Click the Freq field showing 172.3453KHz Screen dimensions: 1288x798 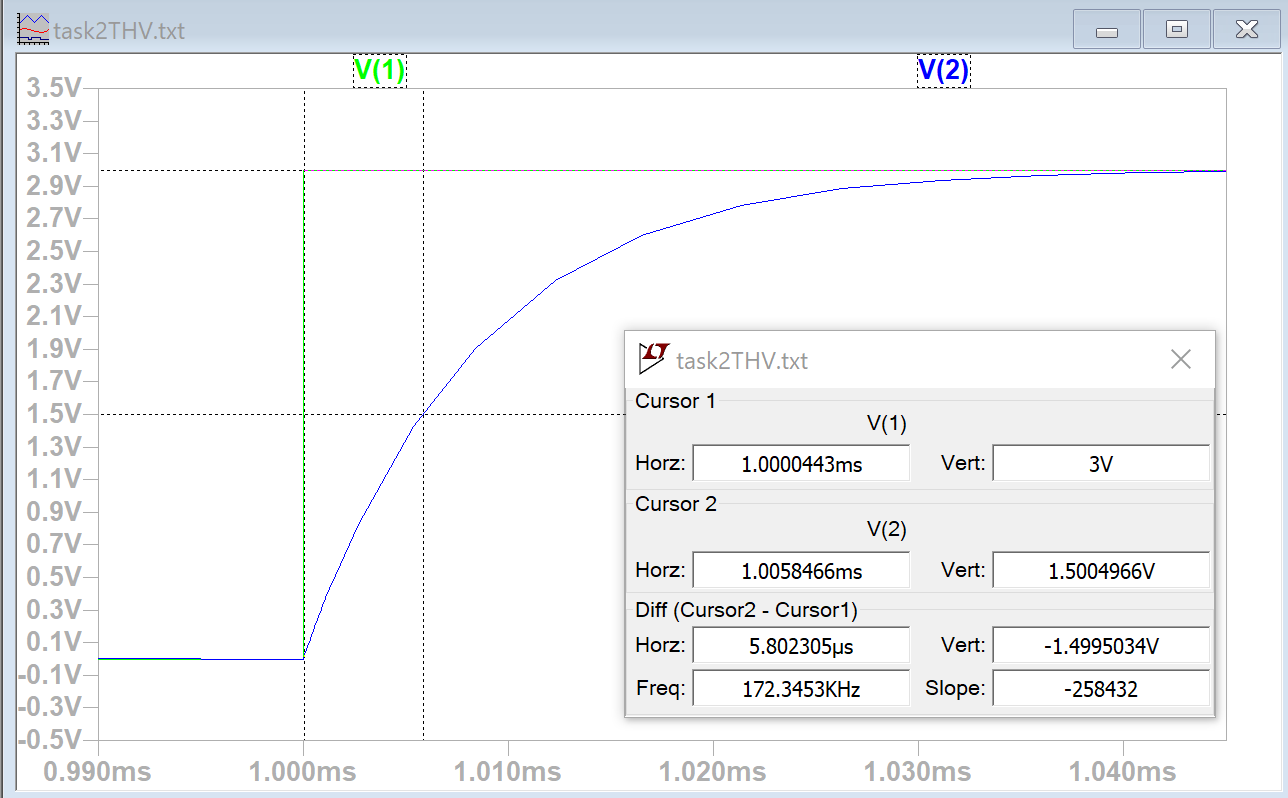coord(801,689)
